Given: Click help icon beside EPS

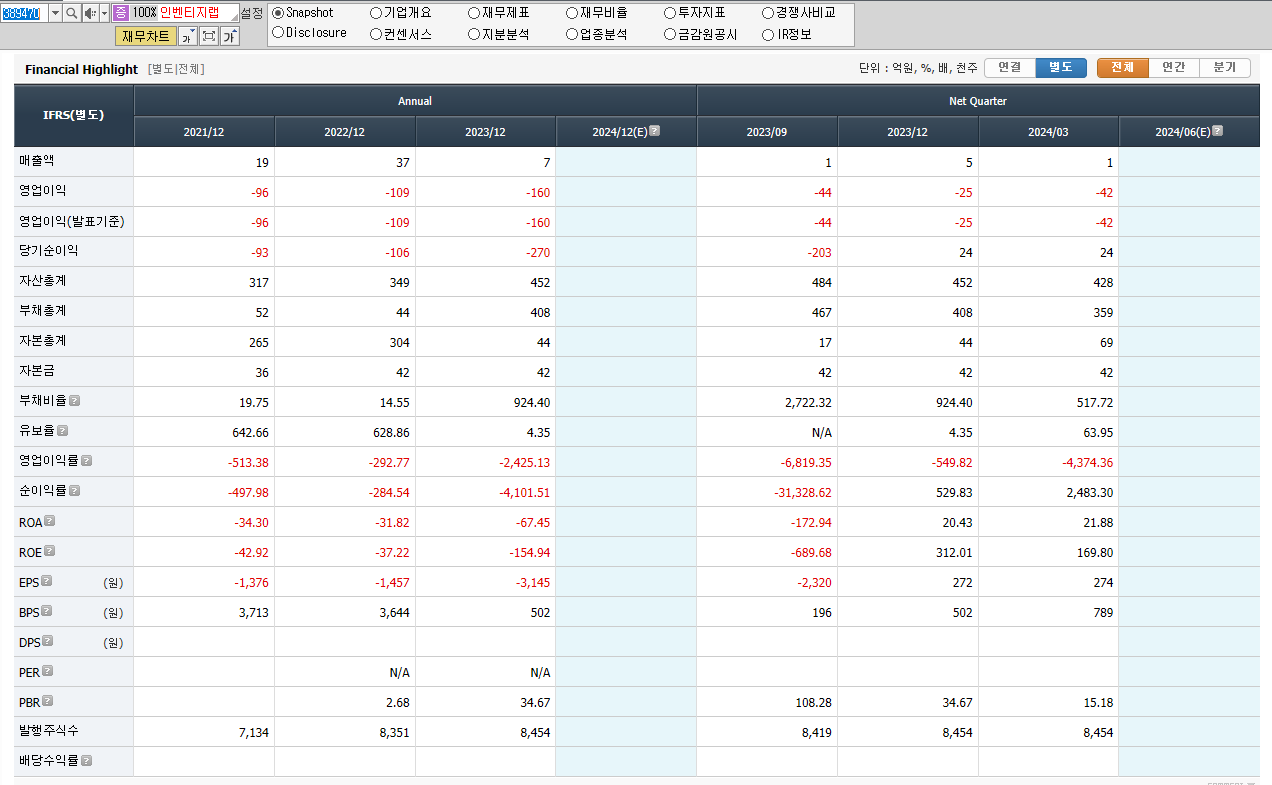Looking at the screenshot, I should pyautogui.click(x=46, y=581).
